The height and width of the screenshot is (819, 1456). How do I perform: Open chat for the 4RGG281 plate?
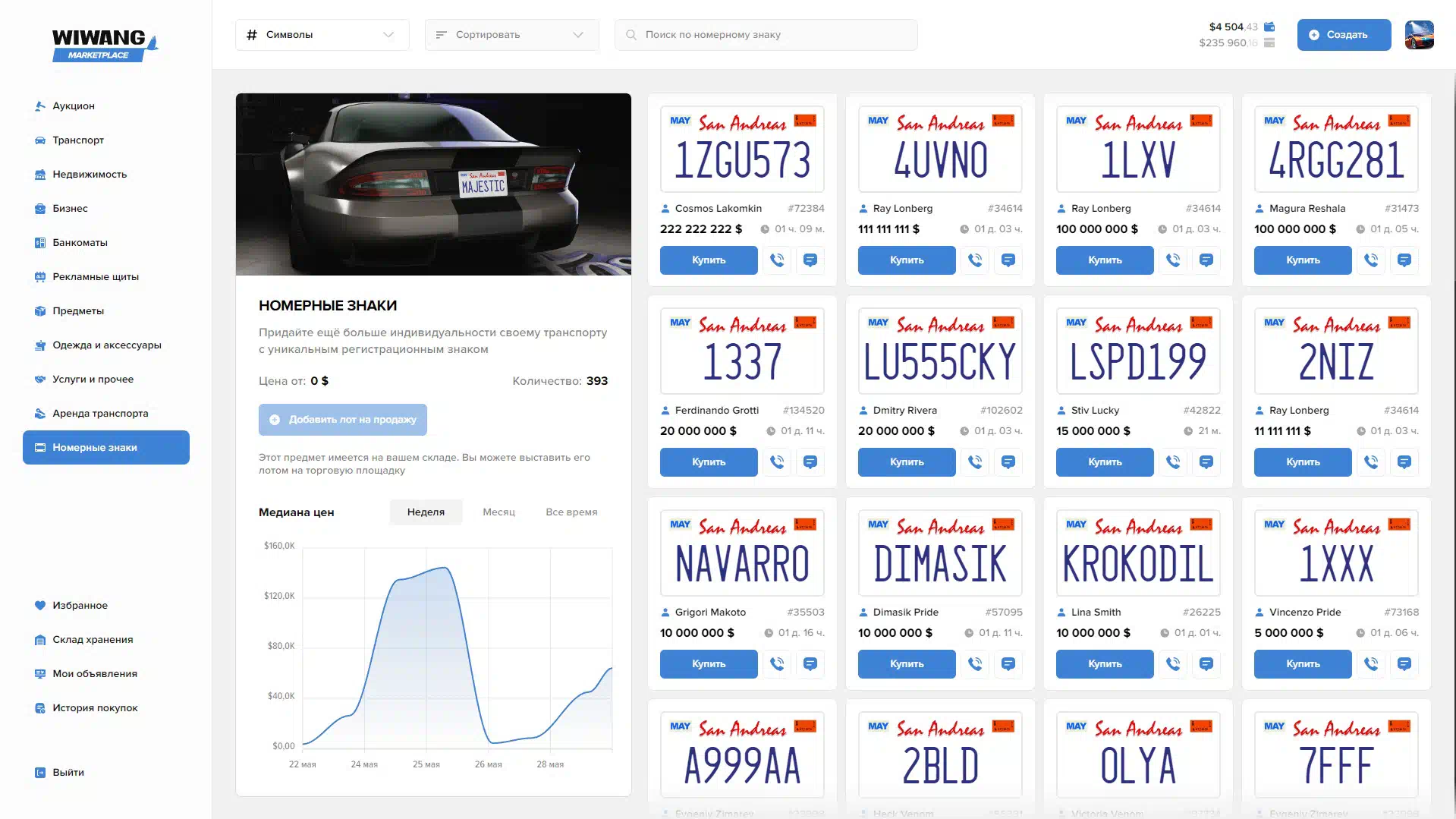click(1404, 260)
